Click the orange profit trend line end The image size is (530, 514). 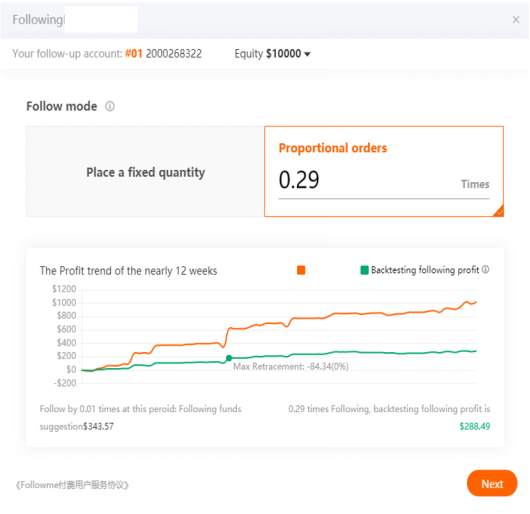pyautogui.click(x=476, y=302)
